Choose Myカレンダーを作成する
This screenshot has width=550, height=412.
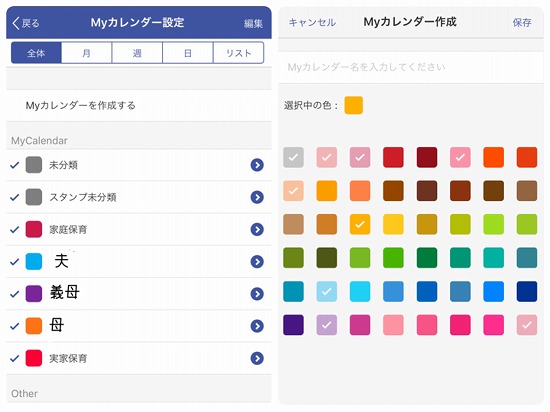[139, 105]
